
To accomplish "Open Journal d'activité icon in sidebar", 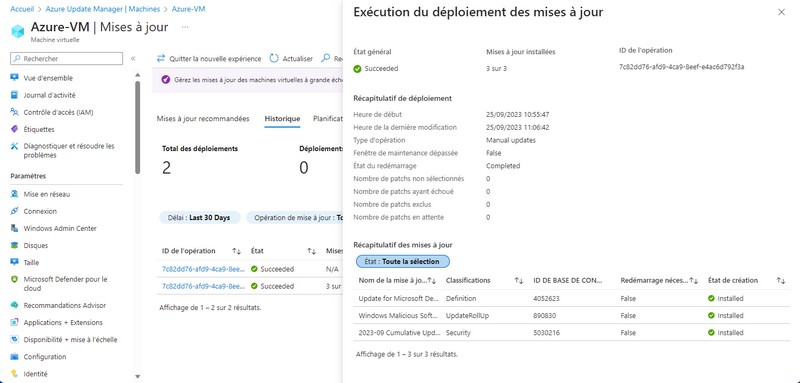I will 14,95.
